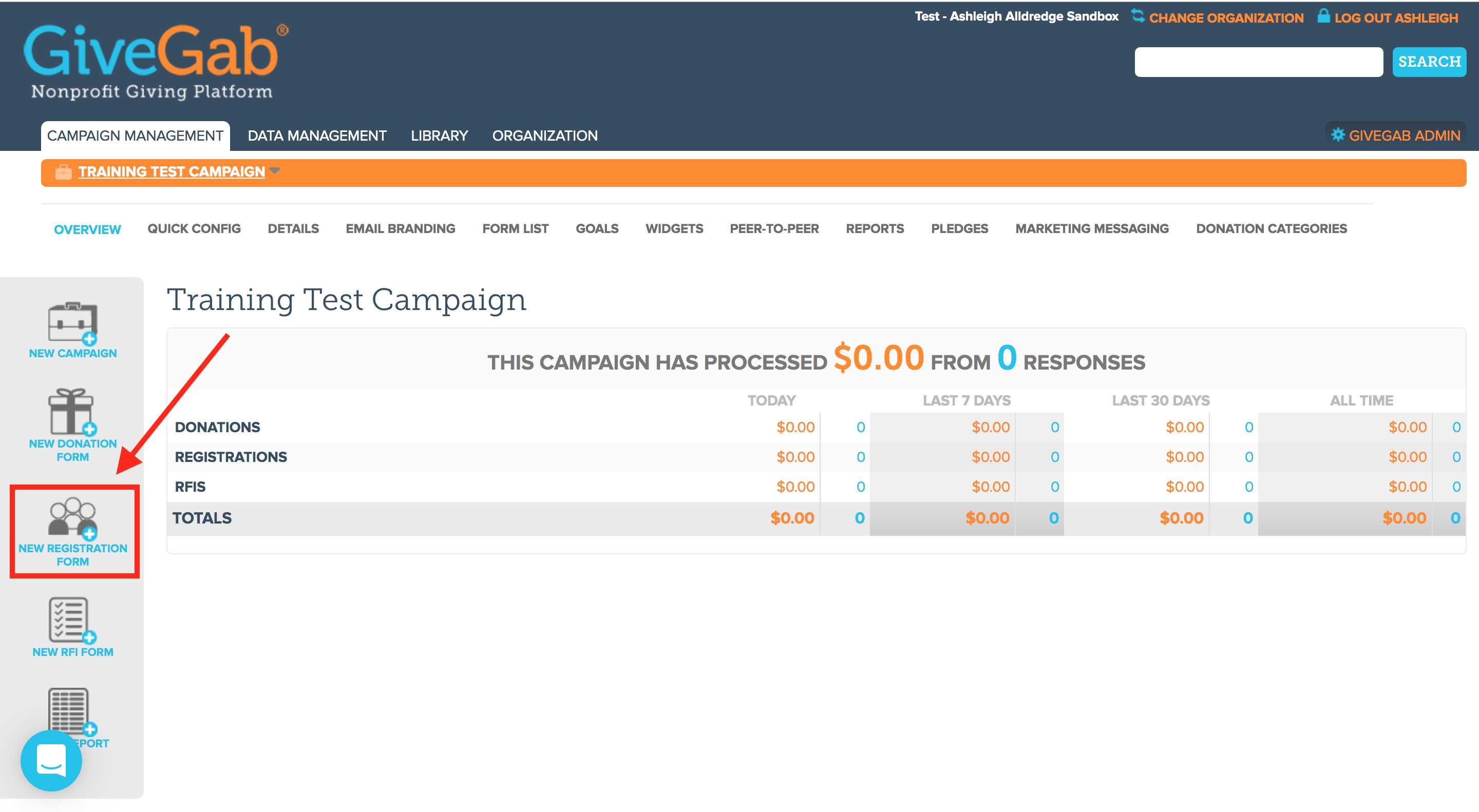This screenshot has height=812, width=1479.
Task: Click the Training Test Campaign link in orange bar
Action: click(172, 171)
